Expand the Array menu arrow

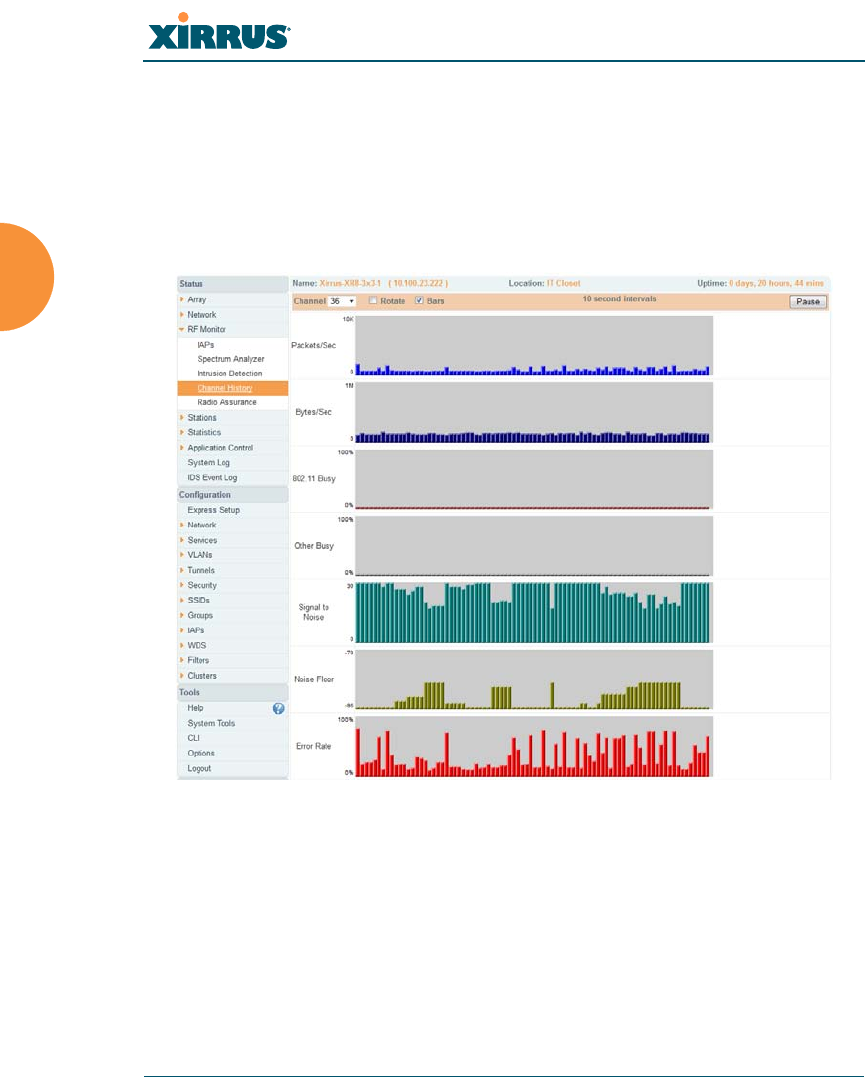click(x=182, y=299)
